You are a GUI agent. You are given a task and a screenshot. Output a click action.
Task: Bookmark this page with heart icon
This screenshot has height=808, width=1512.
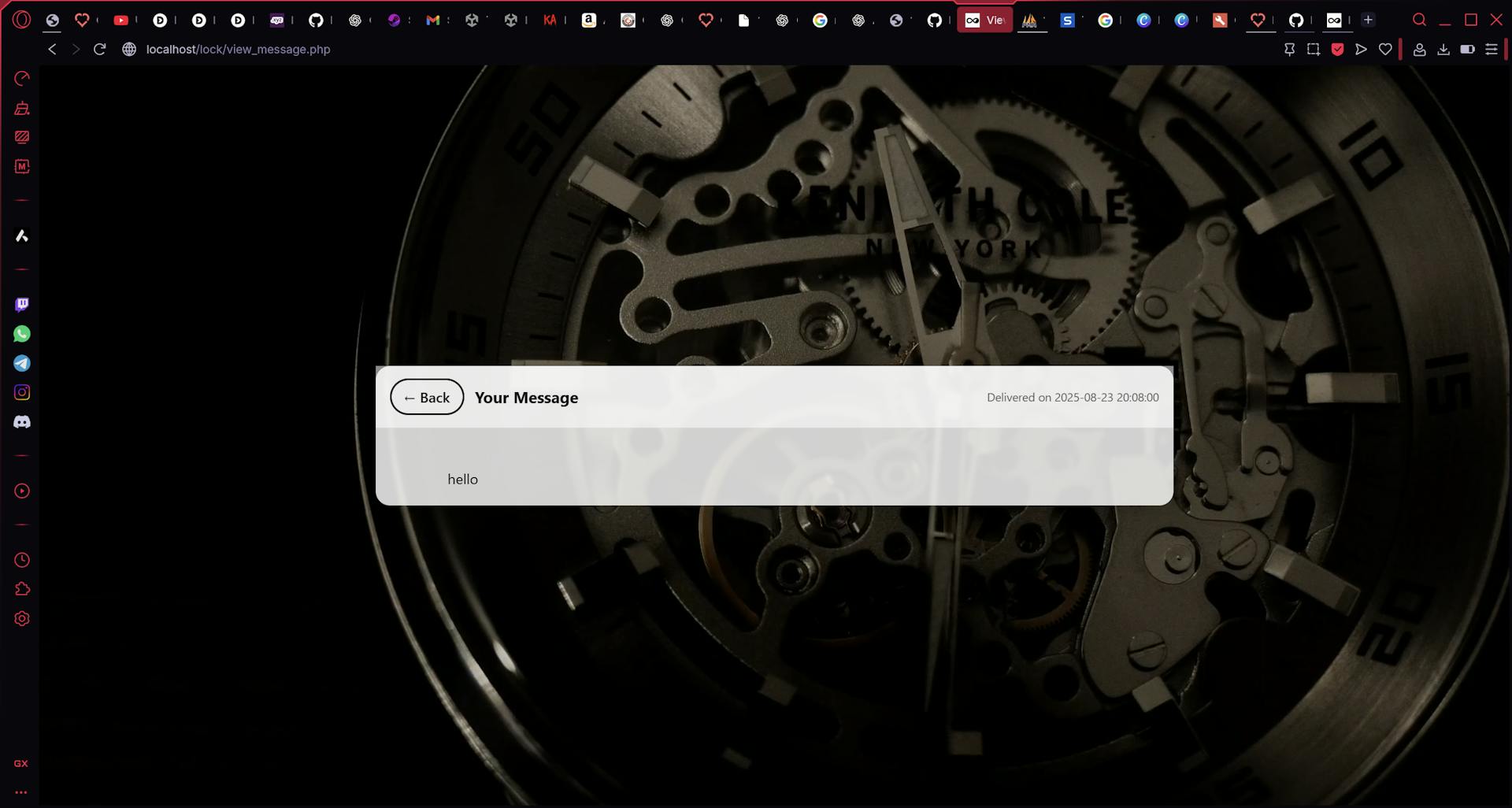(1385, 49)
